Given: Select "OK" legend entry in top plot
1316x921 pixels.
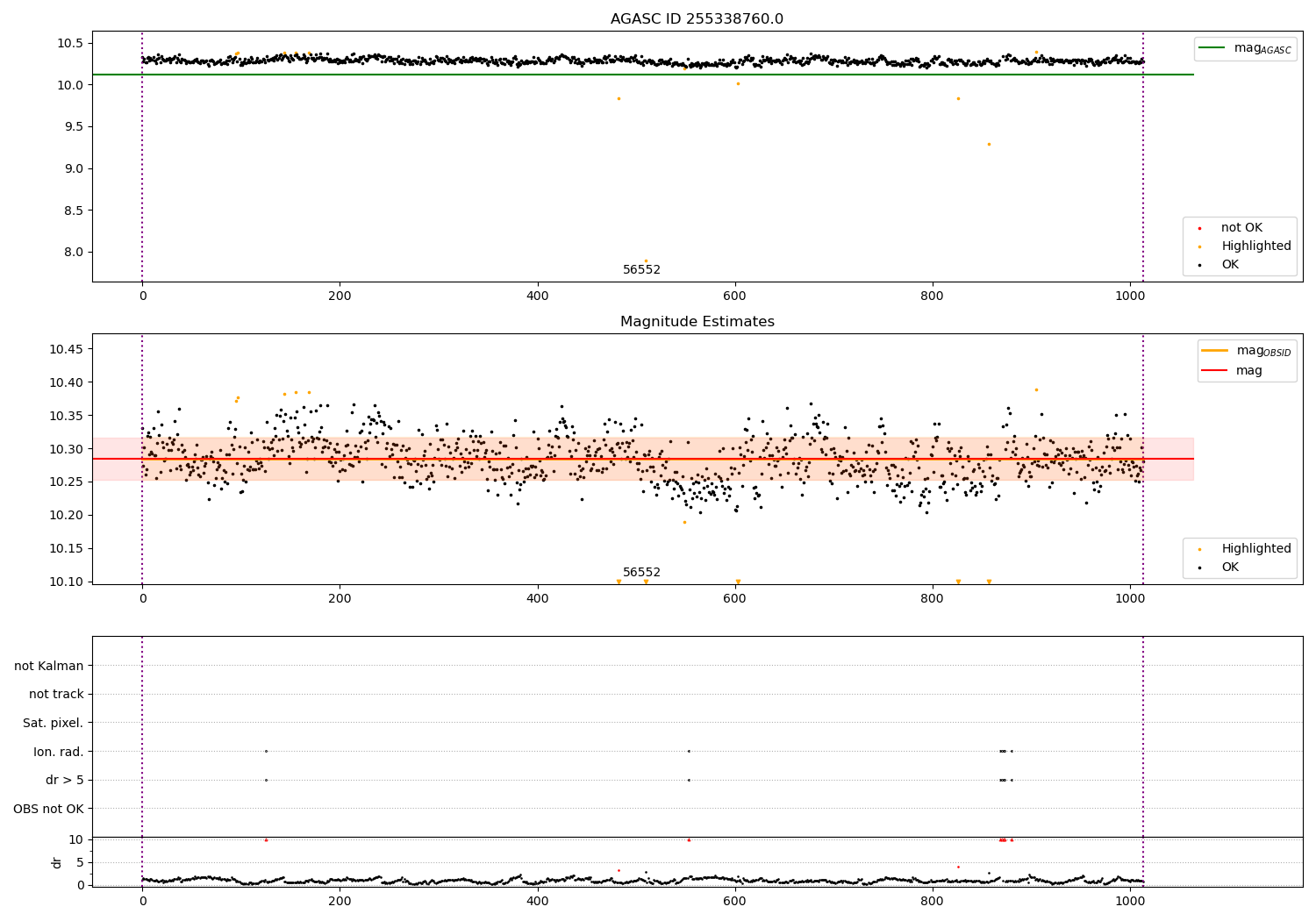Looking at the screenshot, I should (x=1230, y=265).
